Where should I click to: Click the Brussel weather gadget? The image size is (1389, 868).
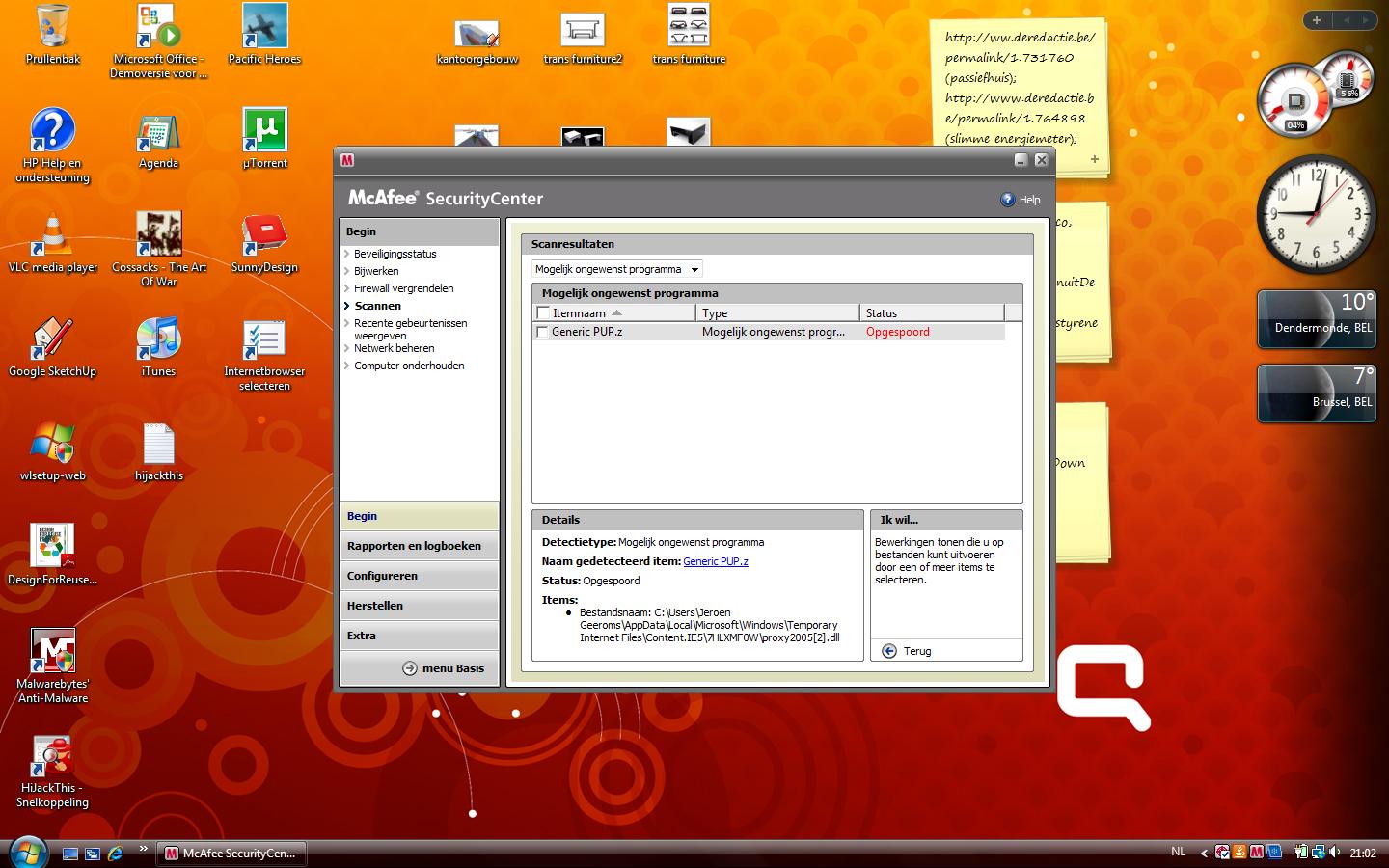1317,393
